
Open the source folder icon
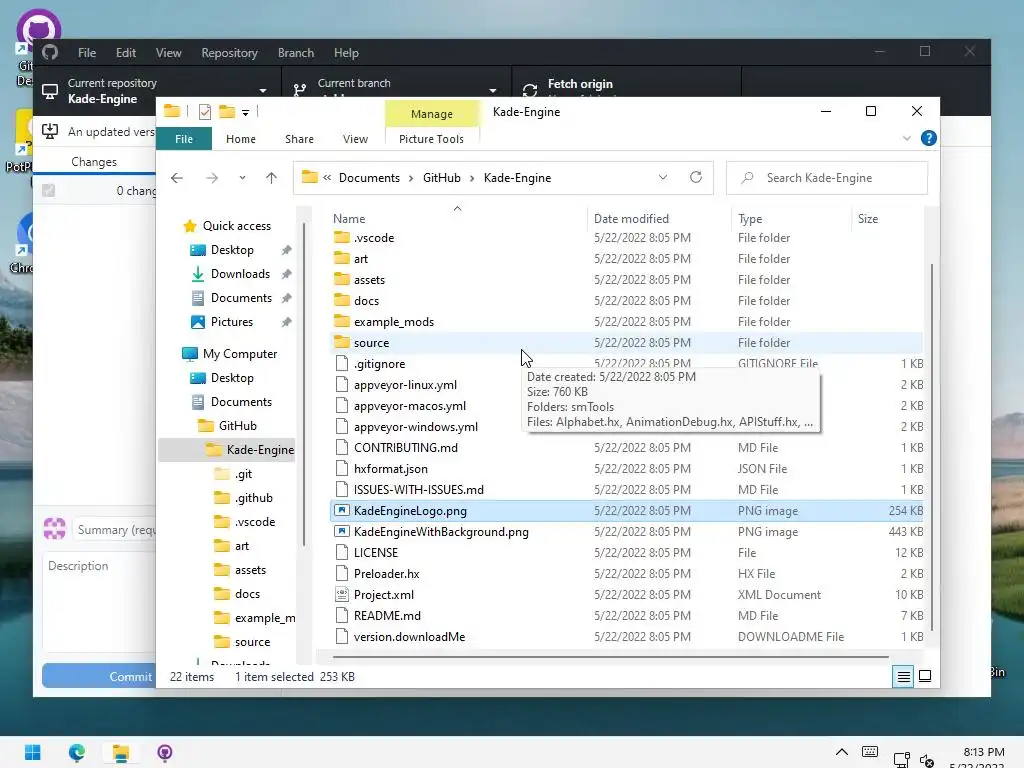point(342,342)
